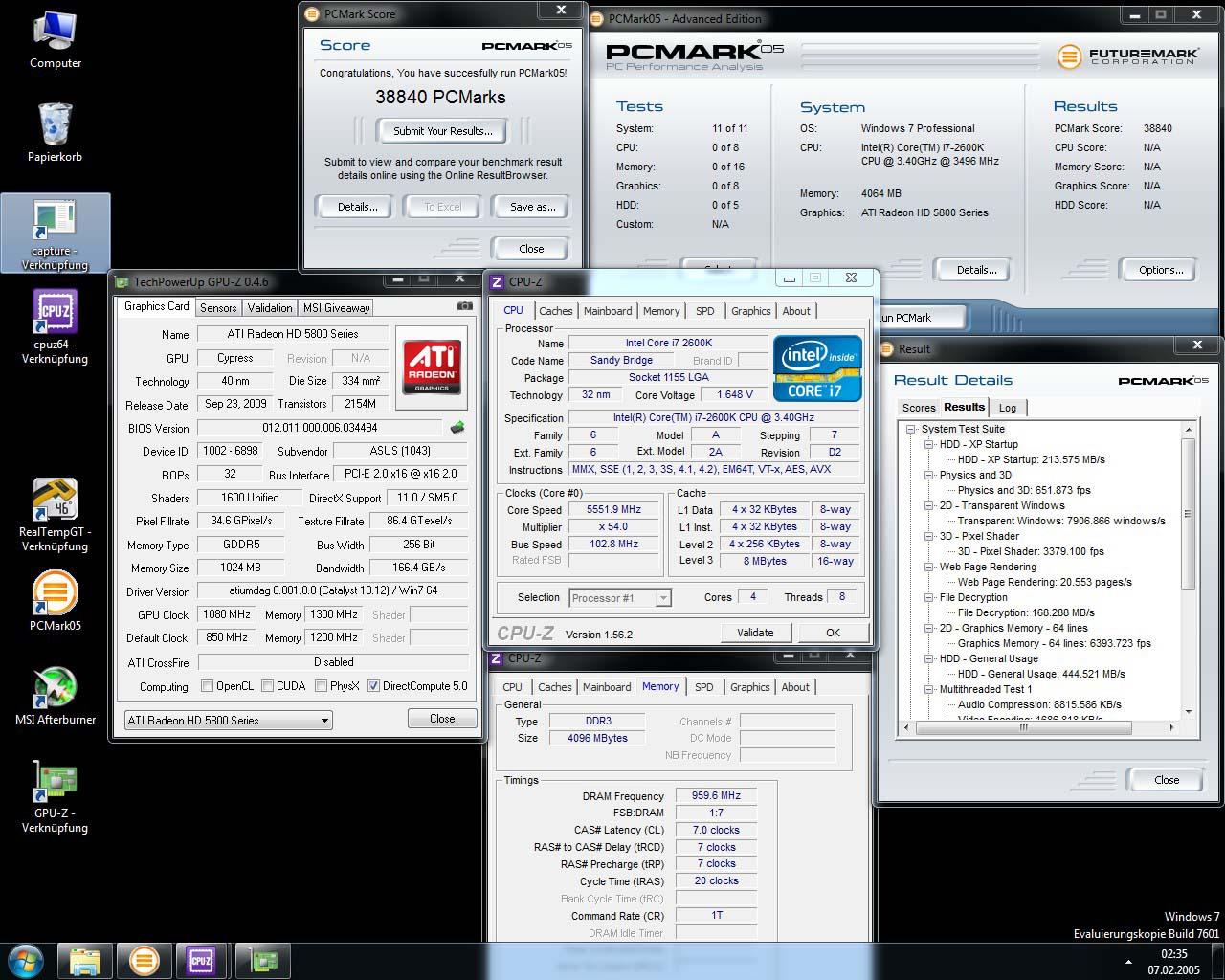Open the cpuz64 - Verknüpfung desktop shortcut
Screen dimensions: 1225x980
coord(55,327)
